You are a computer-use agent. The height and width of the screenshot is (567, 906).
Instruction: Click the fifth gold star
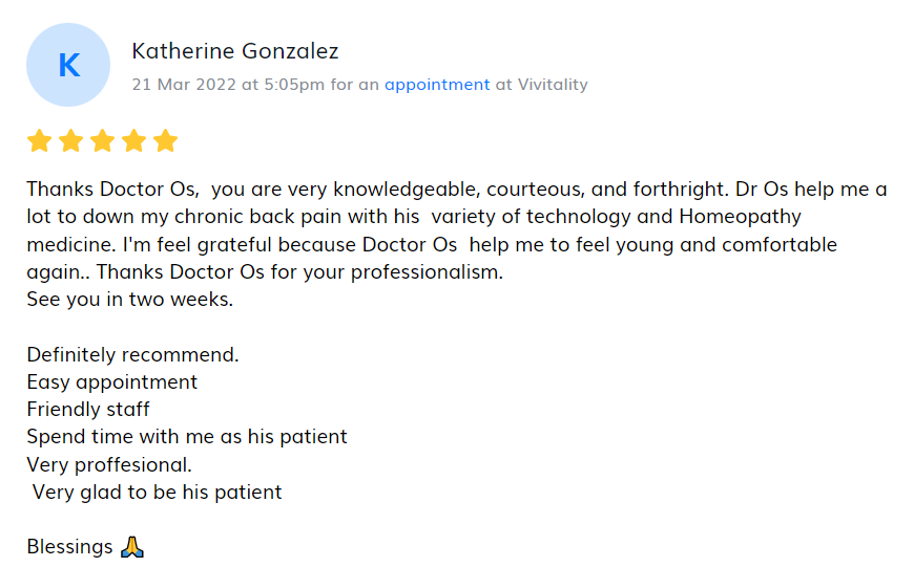click(x=166, y=140)
